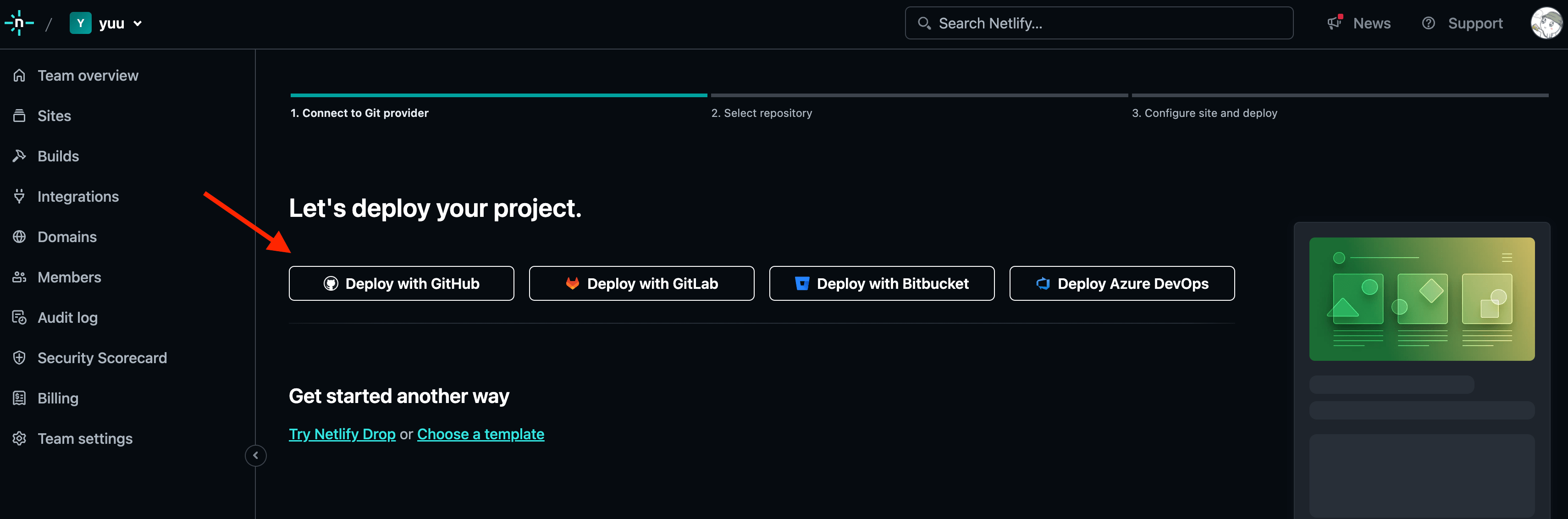Click the Bitbucket bucket icon
Viewport: 1568px width, 519px height.
(x=802, y=283)
